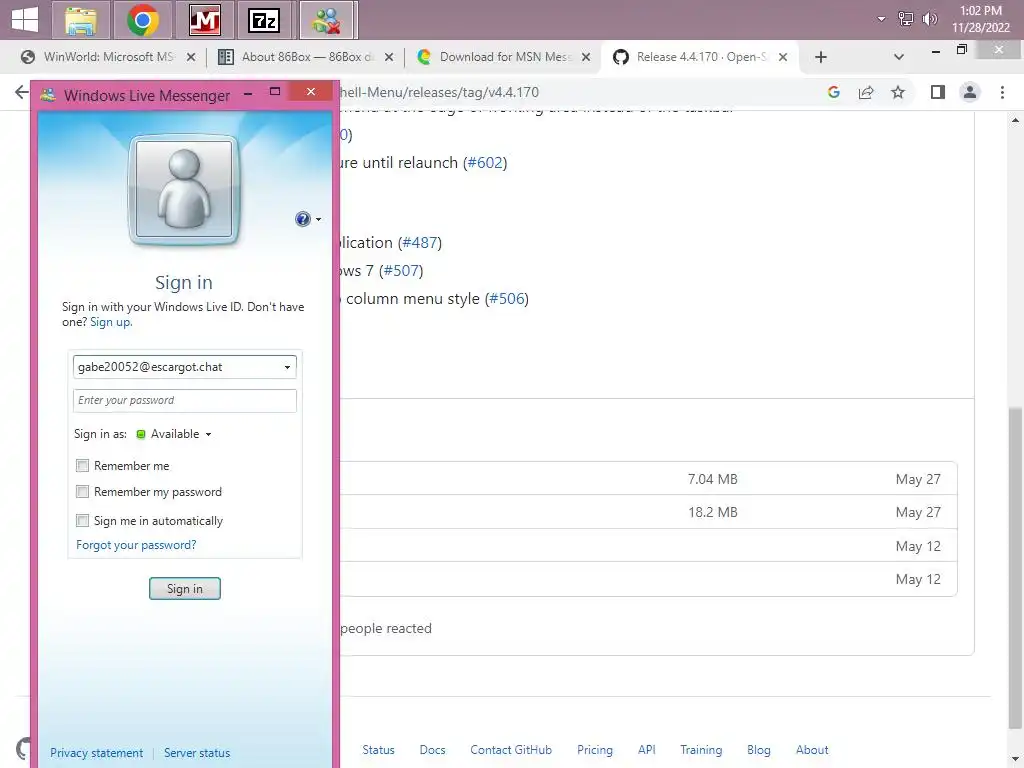
Task: Open taskbar clock showing 1:02 PM
Action: click(980, 19)
